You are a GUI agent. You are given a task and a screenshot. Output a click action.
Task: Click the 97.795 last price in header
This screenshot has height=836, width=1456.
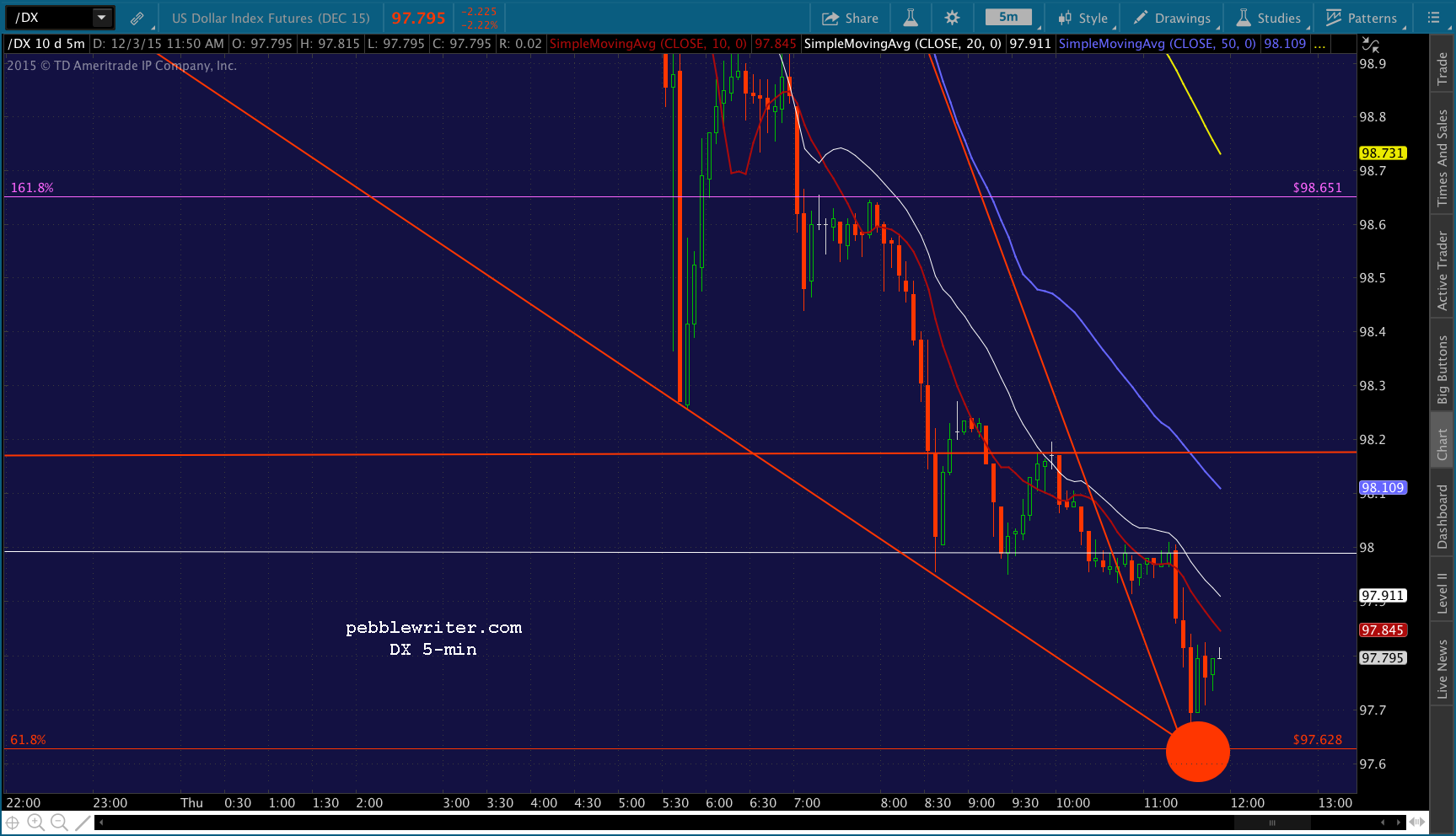[418, 18]
